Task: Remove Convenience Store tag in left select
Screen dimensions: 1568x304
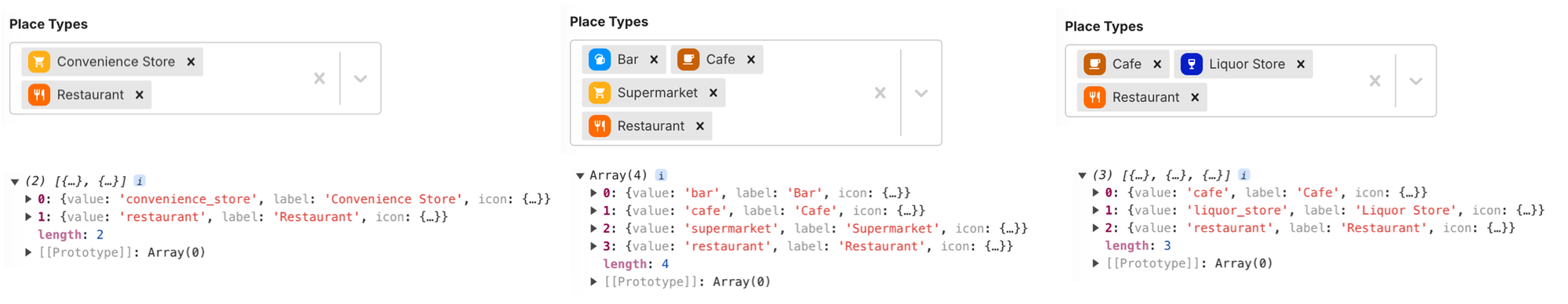Action: [x=191, y=61]
